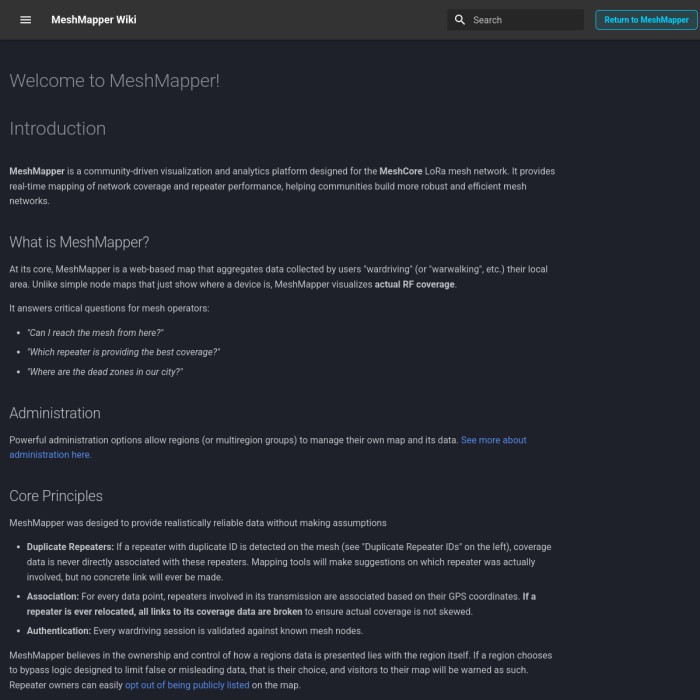700x700 pixels.
Task: Click the 'Which repeater is providing the best coverage?' bullet
Action: 124,352
